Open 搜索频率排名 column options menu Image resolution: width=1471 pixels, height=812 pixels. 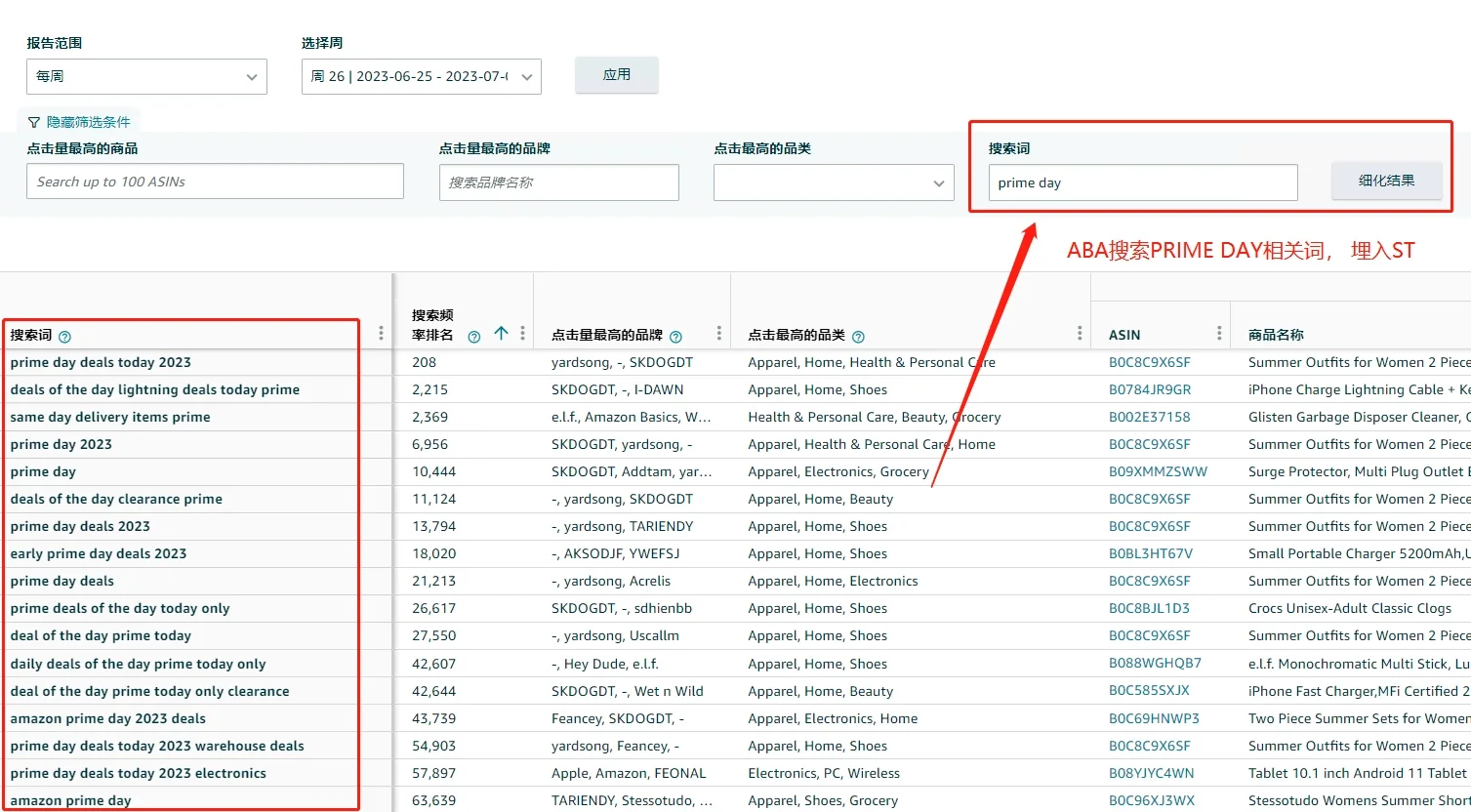coord(523,333)
